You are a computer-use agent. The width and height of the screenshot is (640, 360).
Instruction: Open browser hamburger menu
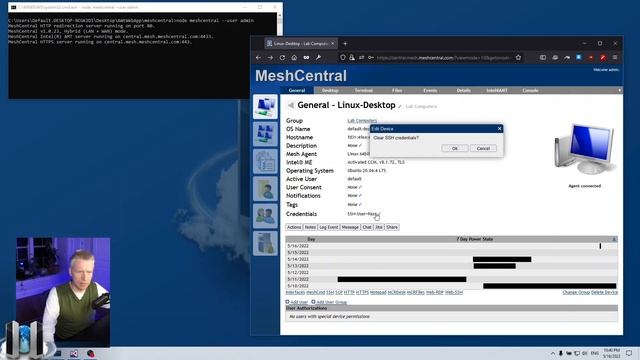tap(615, 58)
